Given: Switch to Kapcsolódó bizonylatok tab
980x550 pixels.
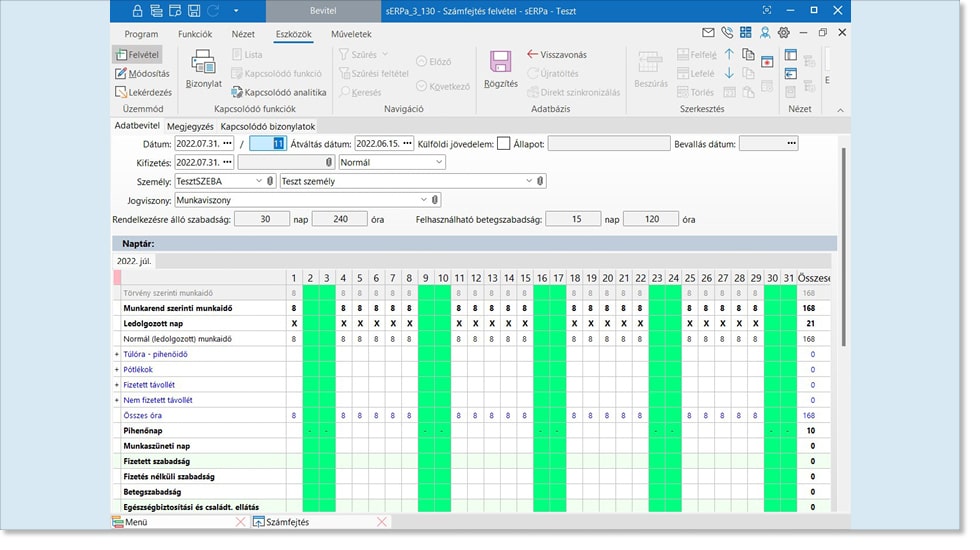Looking at the screenshot, I should [x=268, y=127].
